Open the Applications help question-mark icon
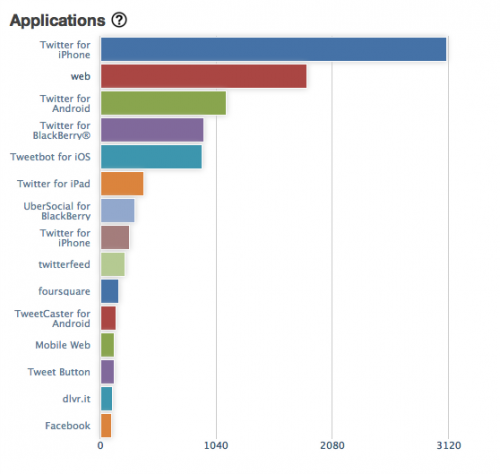500x474 pixels. (x=119, y=20)
